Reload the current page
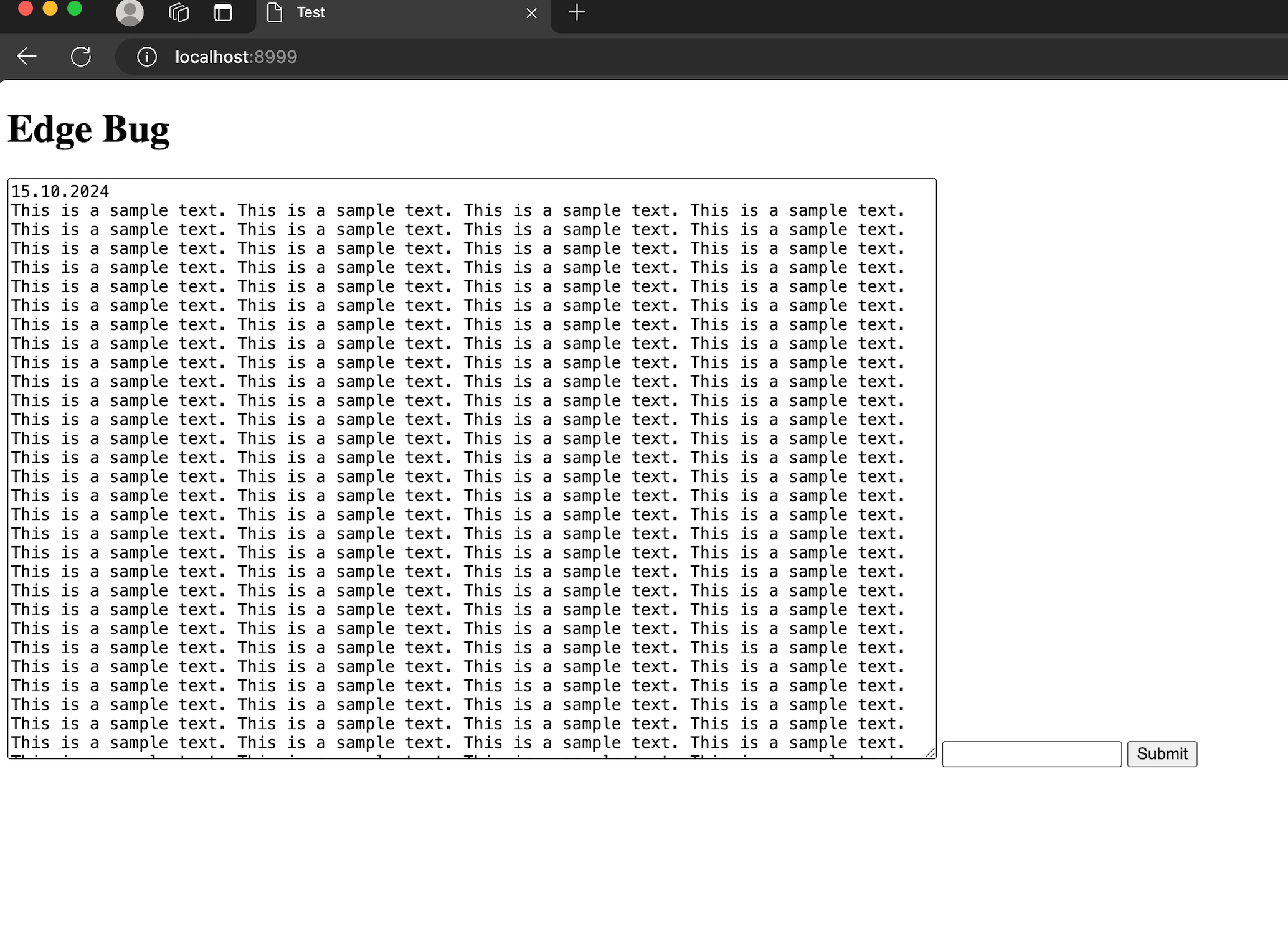The width and height of the screenshot is (1288, 934). point(82,56)
